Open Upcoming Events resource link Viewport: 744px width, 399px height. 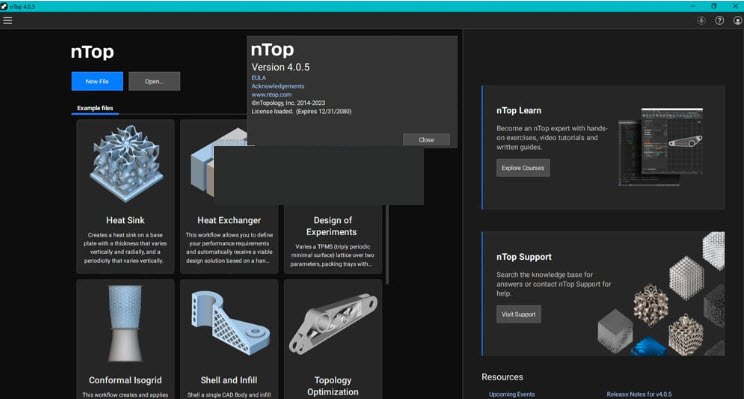click(512, 394)
